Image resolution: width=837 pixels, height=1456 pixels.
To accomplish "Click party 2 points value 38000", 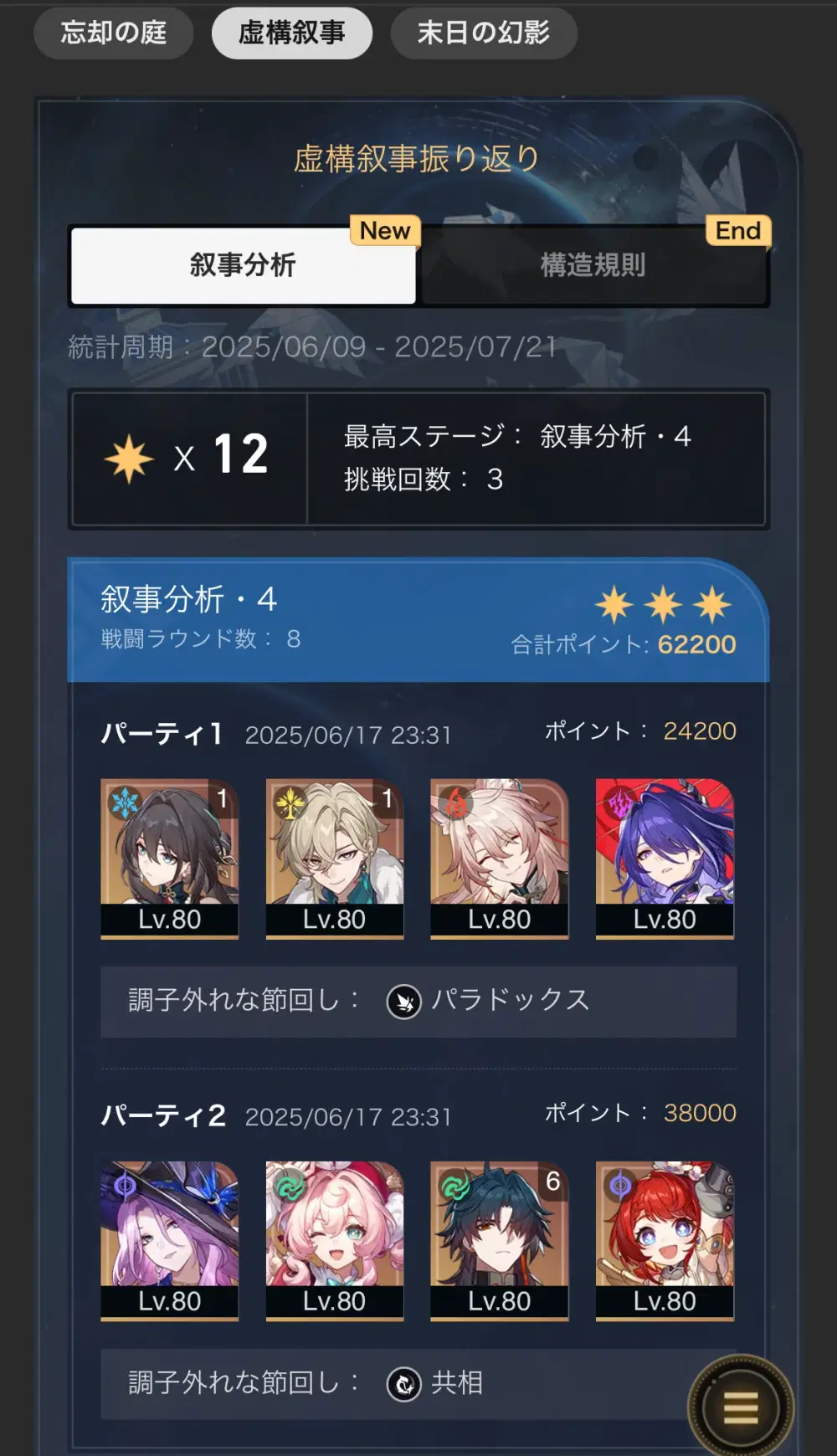I will [x=700, y=1113].
